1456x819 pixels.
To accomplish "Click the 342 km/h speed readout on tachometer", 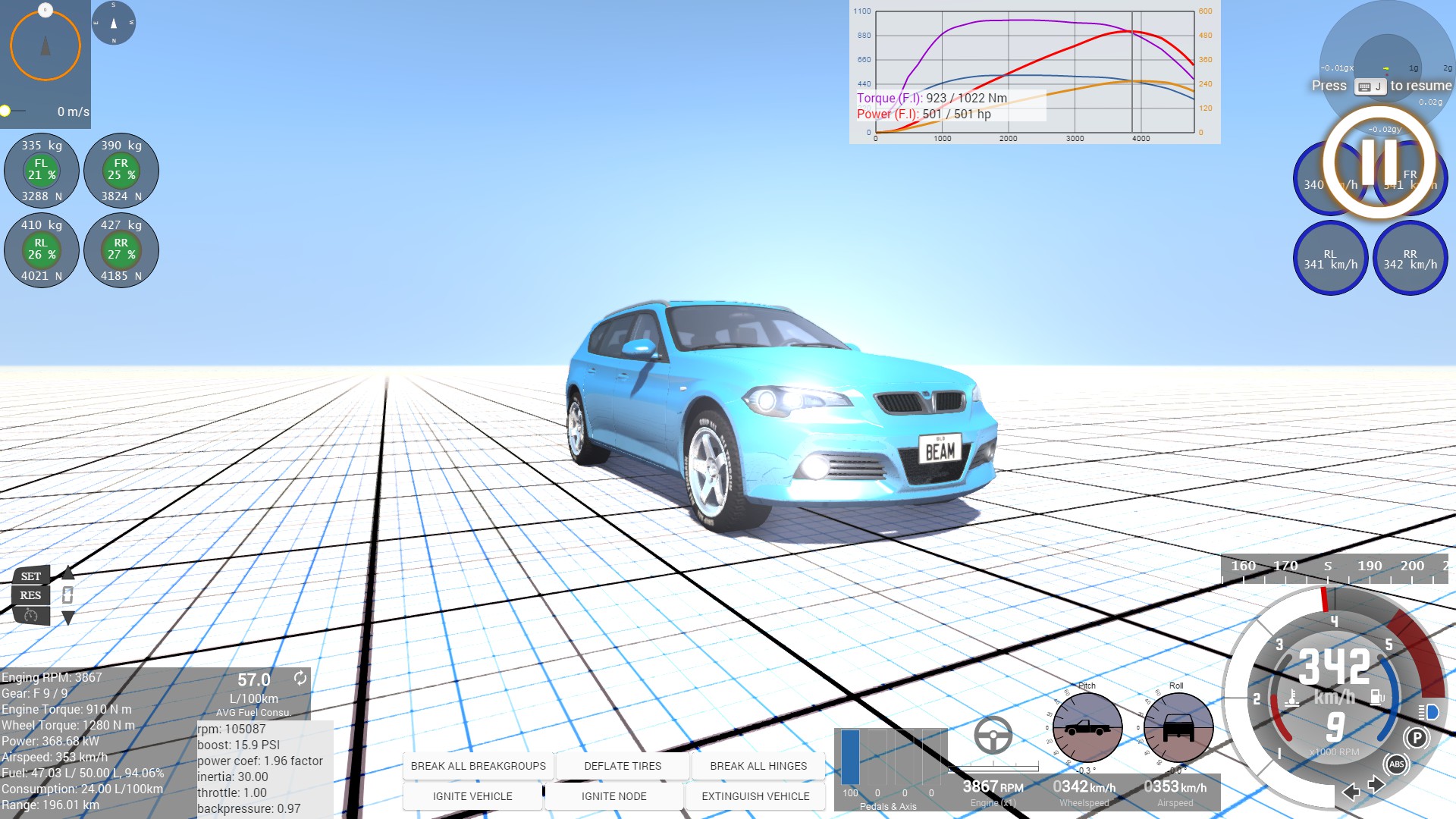I will coord(1335,667).
